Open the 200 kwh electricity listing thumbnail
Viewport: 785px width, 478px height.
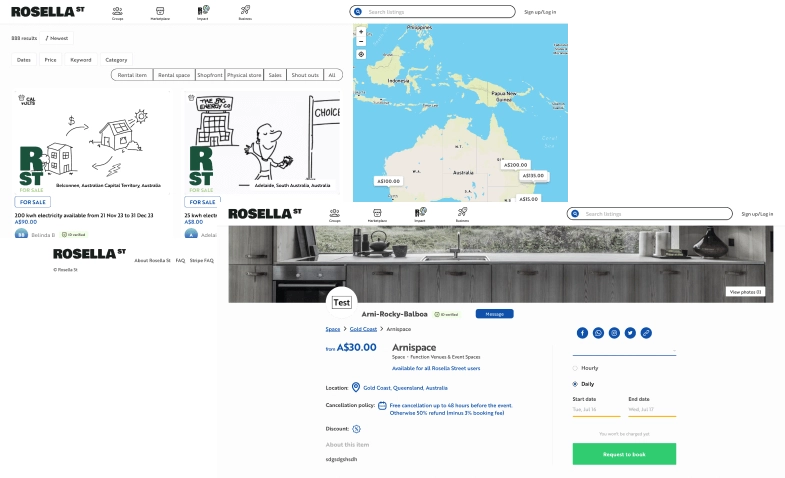[x=91, y=143]
